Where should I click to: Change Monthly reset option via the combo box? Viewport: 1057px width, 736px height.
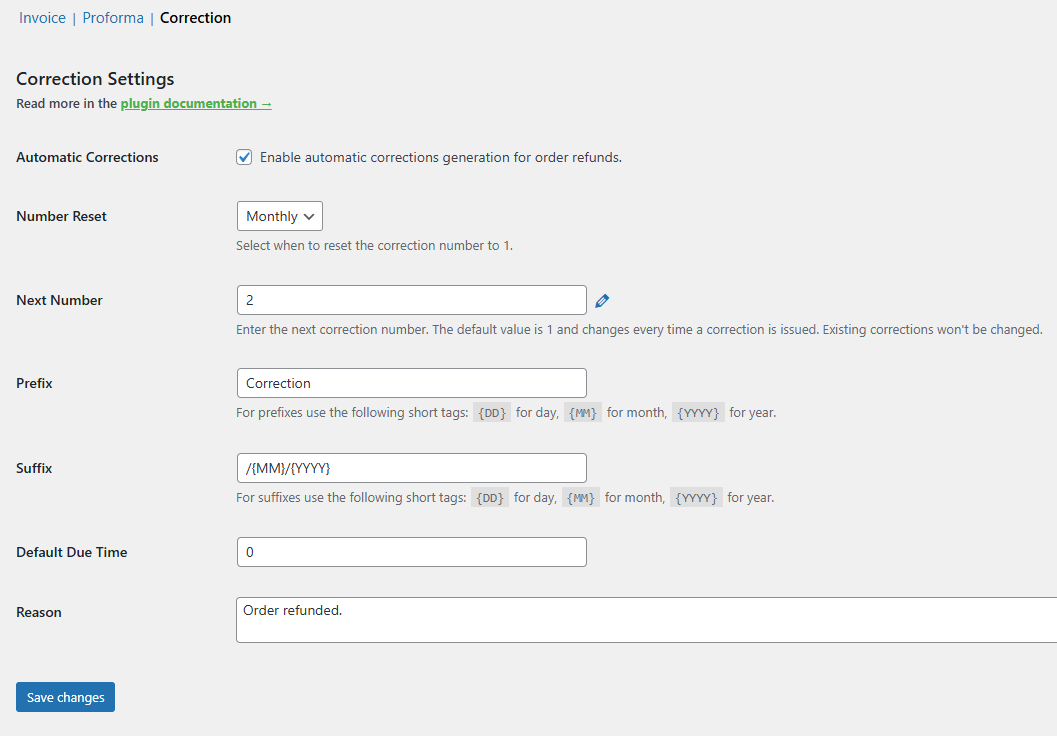[x=279, y=215]
